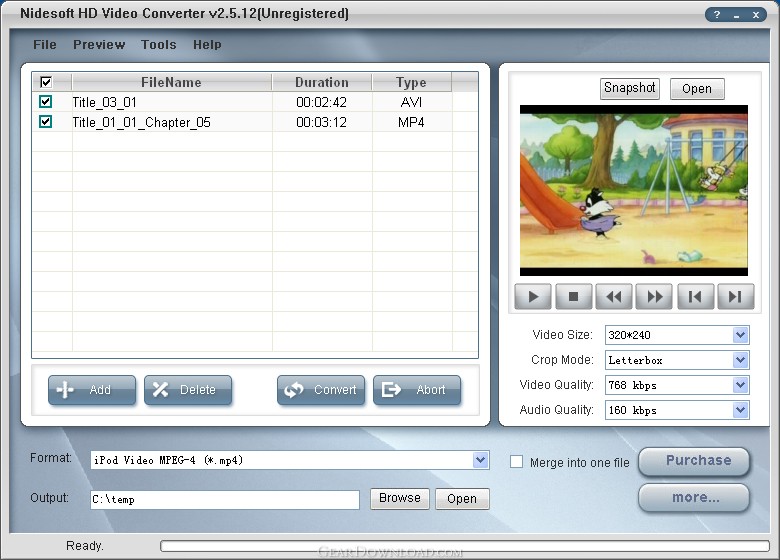Screen dimensions: 780x560
Task: Minimize the Nidesoft converter window
Action: pyautogui.click(x=736, y=14)
